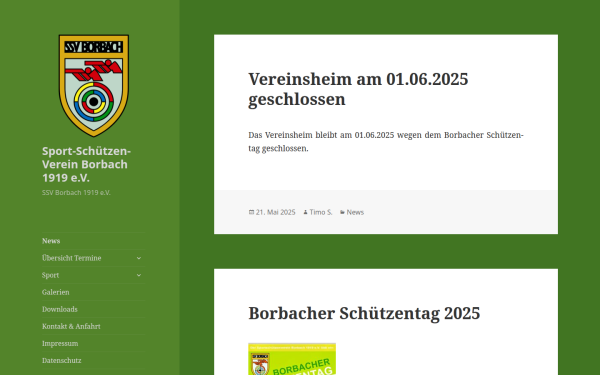The height and width of the screenshot is (375, 600).
Task: Open the Impressum page
Action: point(60,344)
